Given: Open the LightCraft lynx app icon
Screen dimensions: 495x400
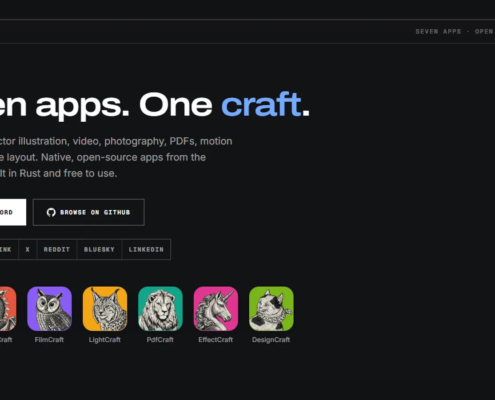Looking at the screenshot, I should pos(105,309).
